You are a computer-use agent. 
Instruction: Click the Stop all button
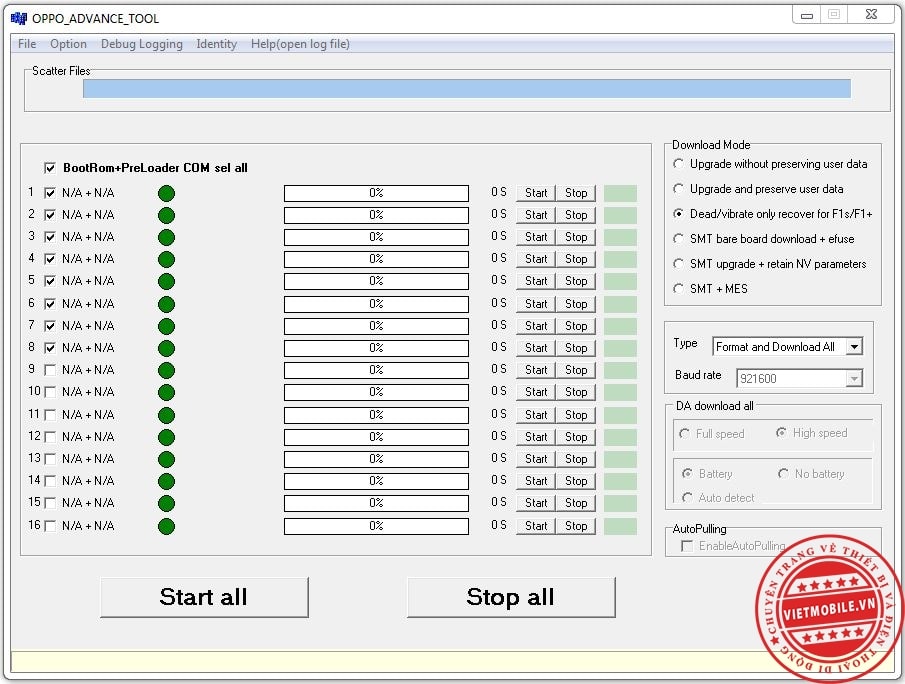[511, 597]
